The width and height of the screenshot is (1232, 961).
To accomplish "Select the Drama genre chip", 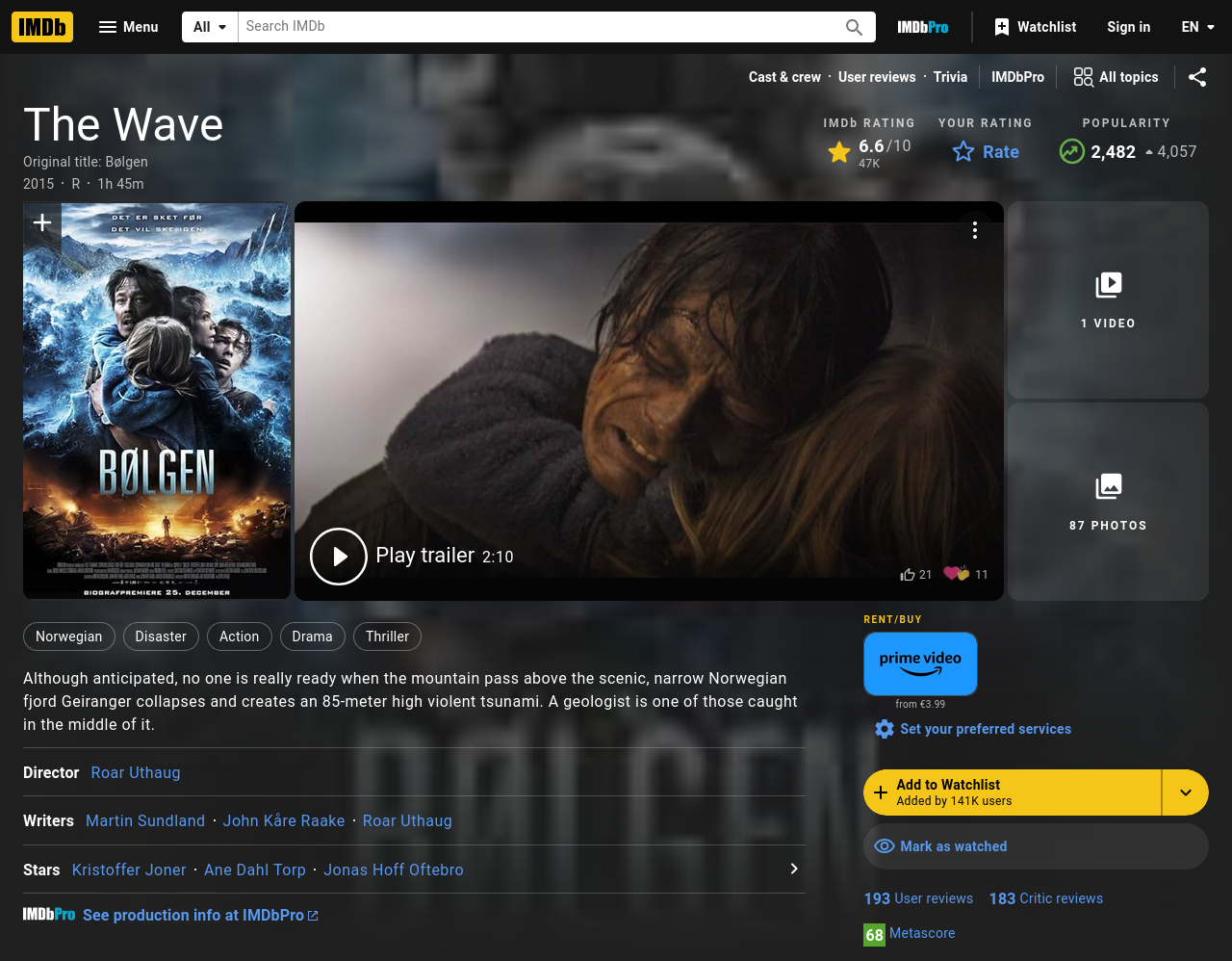I will click(x=312, y=636).
